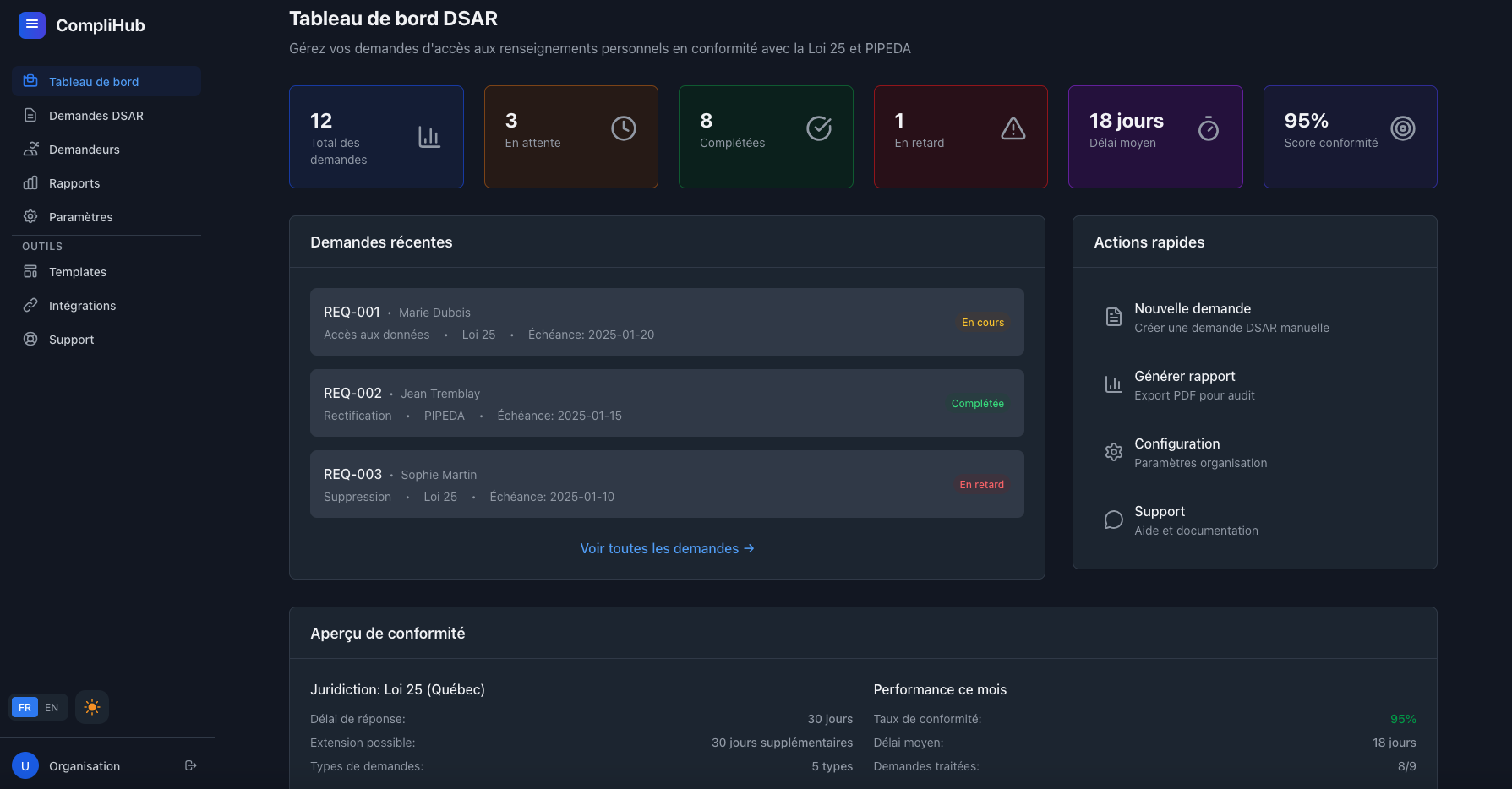Image resolution: width=1512 pixels, height=789 pixels.
Task: Click the logout icon next to Organisation
Action: coord(190,765)
